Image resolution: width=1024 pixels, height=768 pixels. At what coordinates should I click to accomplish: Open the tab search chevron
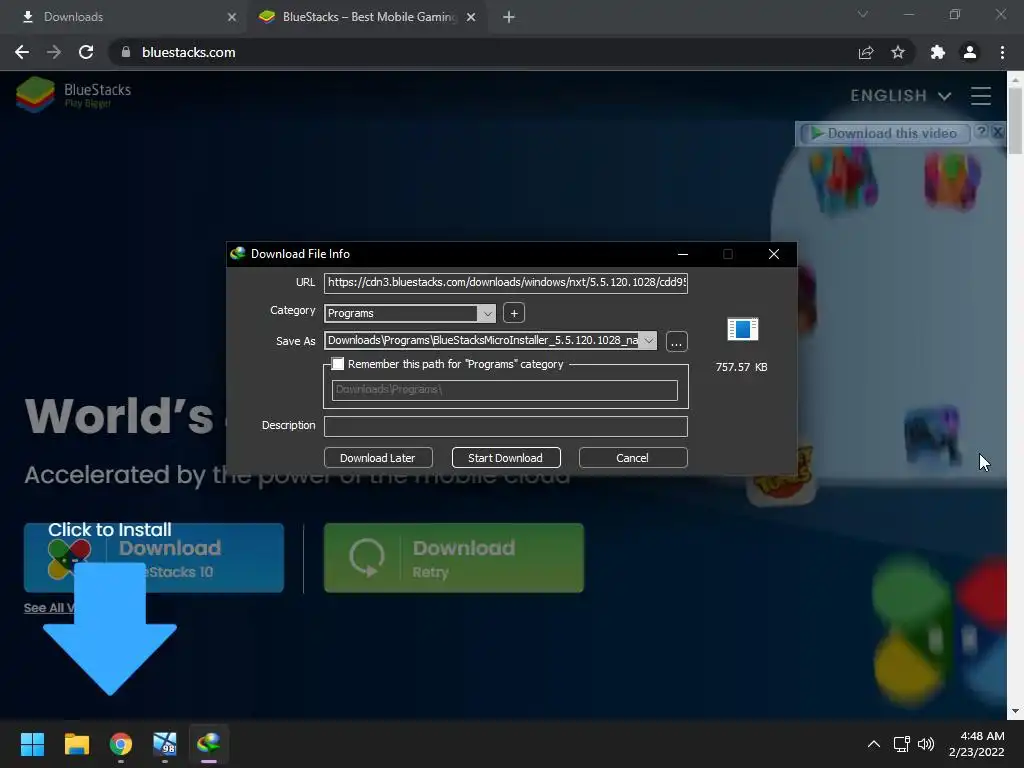[863, 14]
